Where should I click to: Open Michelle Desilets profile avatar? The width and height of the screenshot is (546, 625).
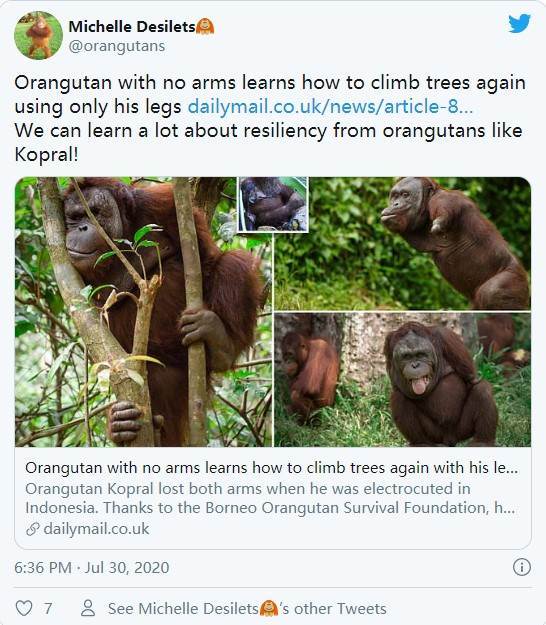[38, 35]
